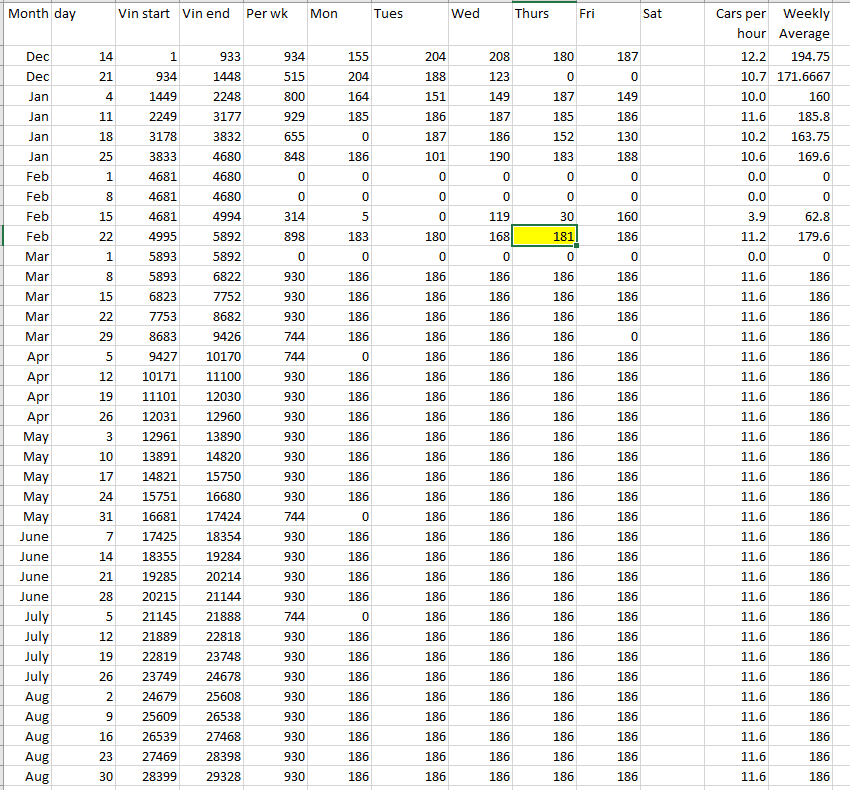
Task: Click the Vin start cell 24679
Action: click(147, 697)
